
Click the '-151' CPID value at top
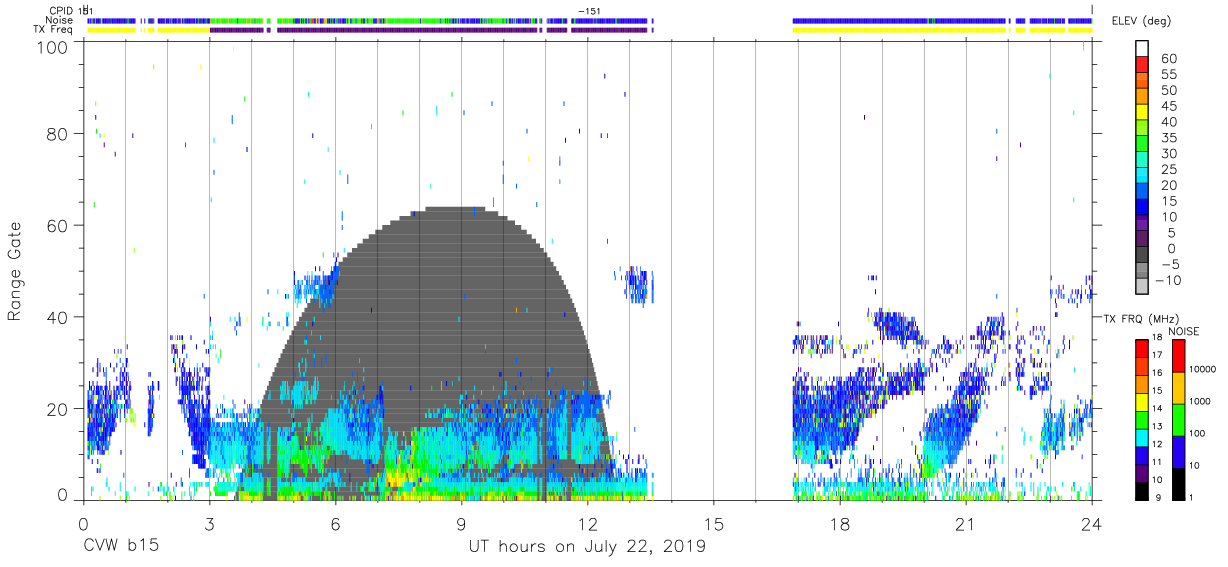590,11
